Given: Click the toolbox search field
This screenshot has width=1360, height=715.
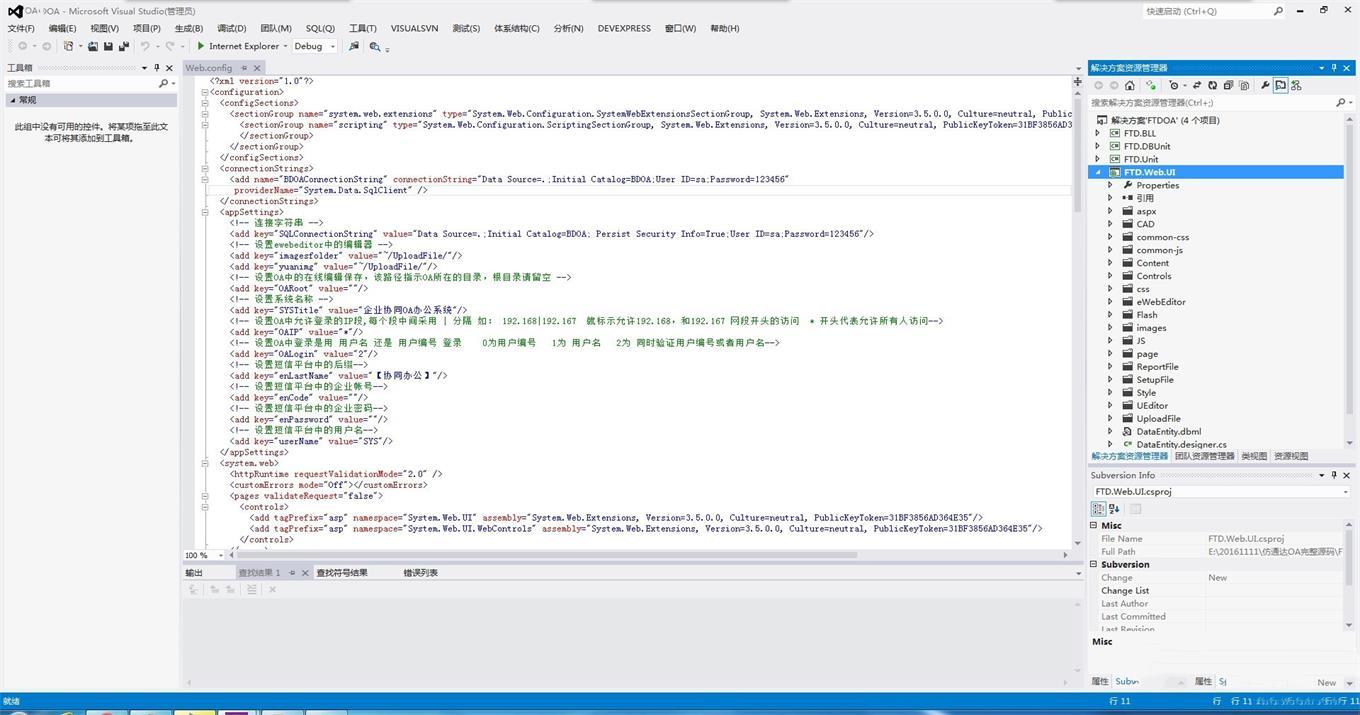Looking at the screenshot, I should pyautogui.click(x=80, y=83).
